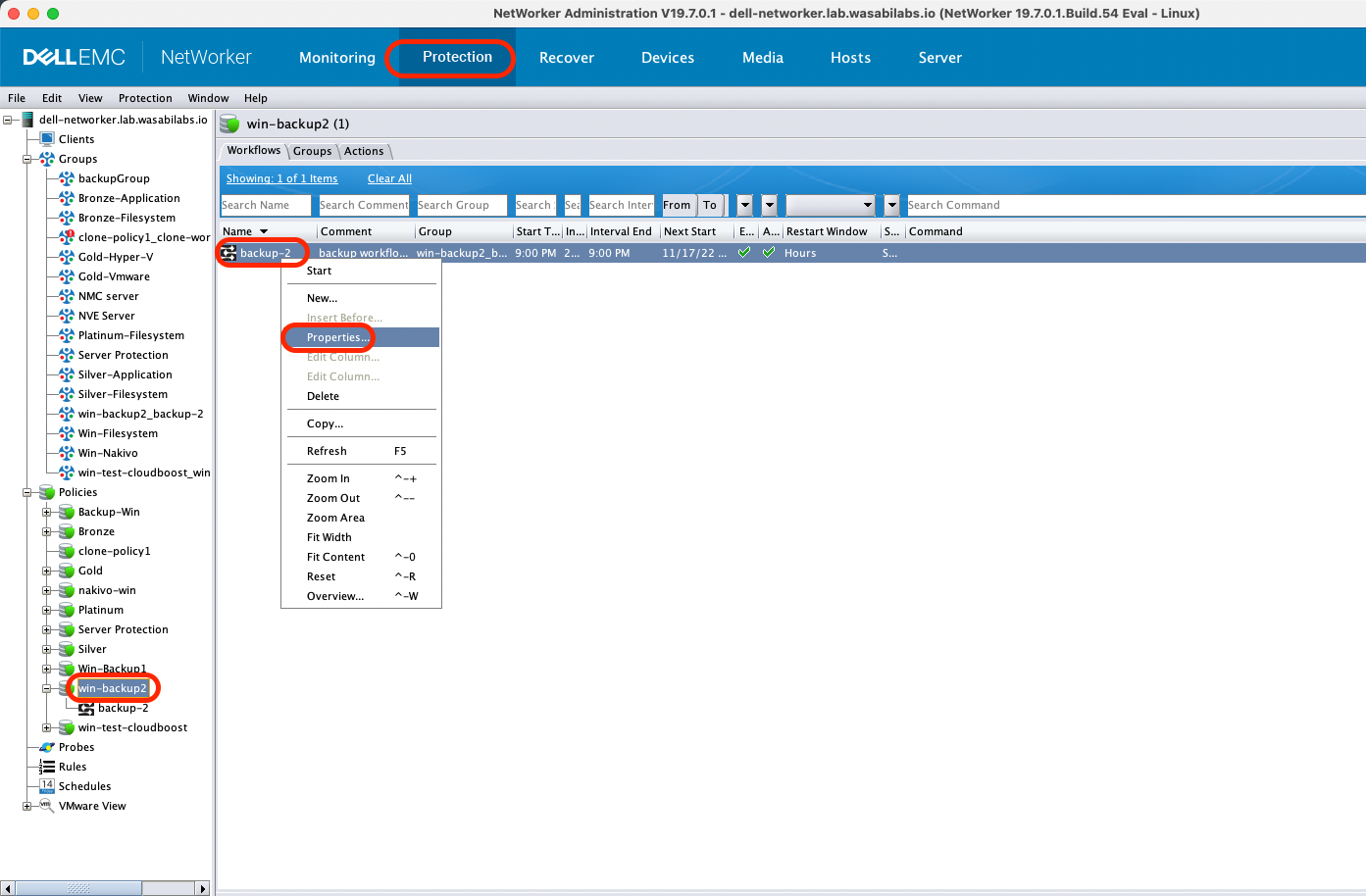Choose Refresh from context menu
Screen dimensions: 1366x896
click(360, 451)
